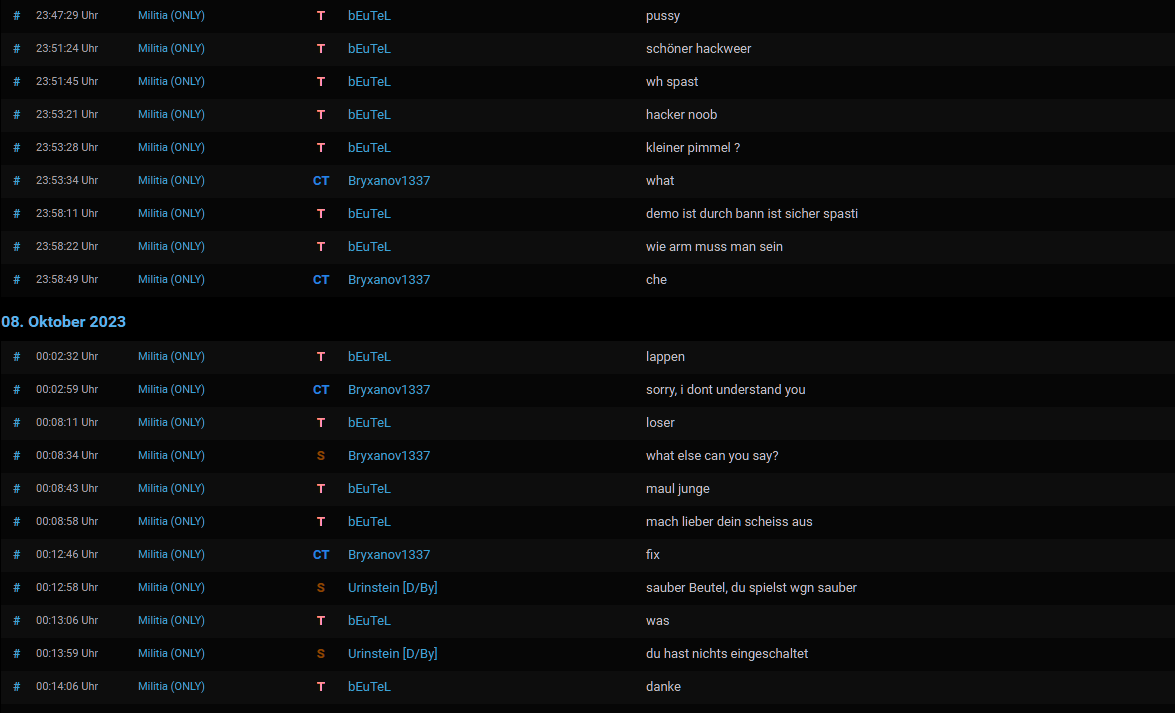Select the T team badge on the 23:53:28 row

[321, 148]
